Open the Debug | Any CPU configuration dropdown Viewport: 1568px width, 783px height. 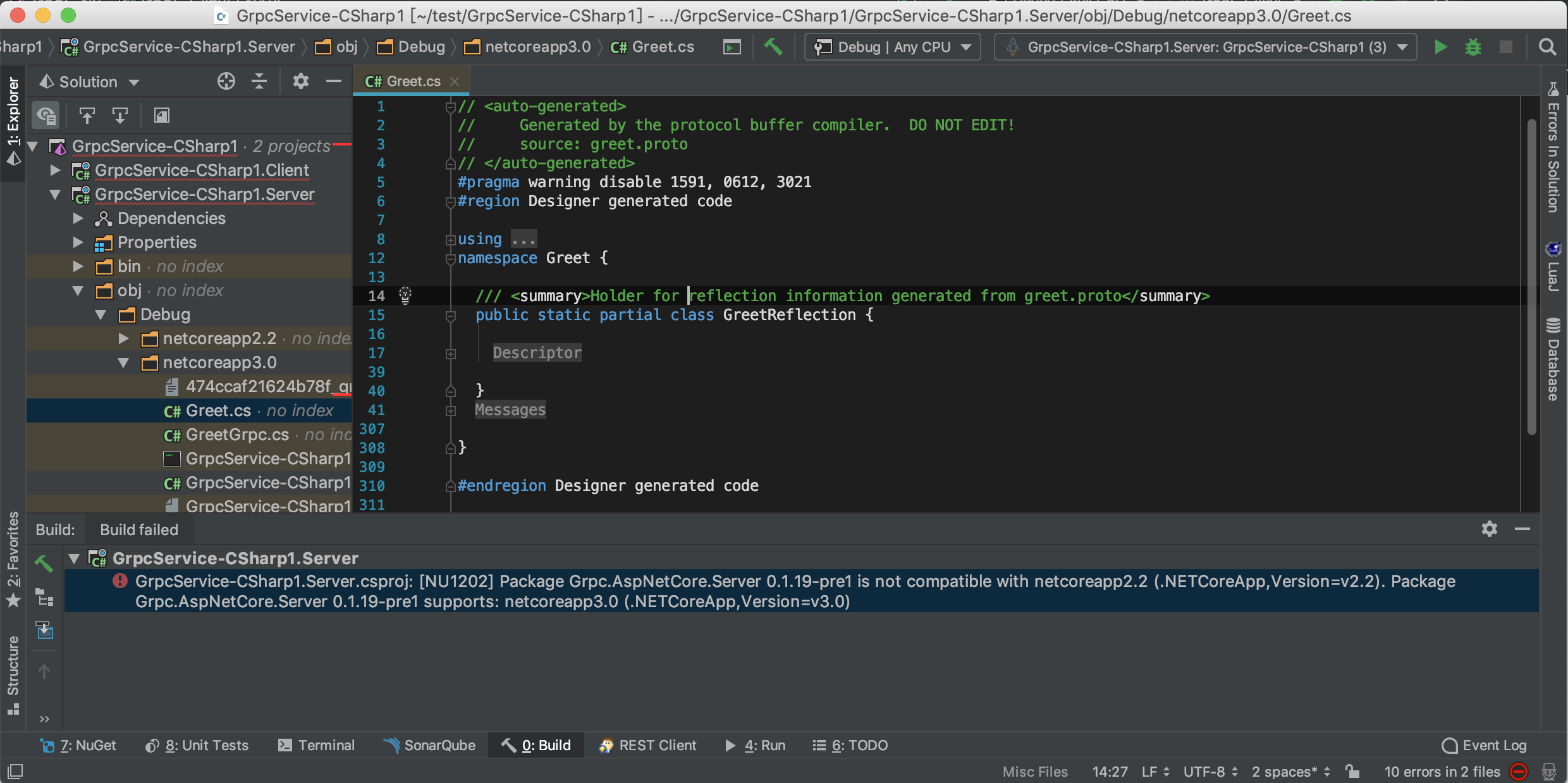coord(893,47)
